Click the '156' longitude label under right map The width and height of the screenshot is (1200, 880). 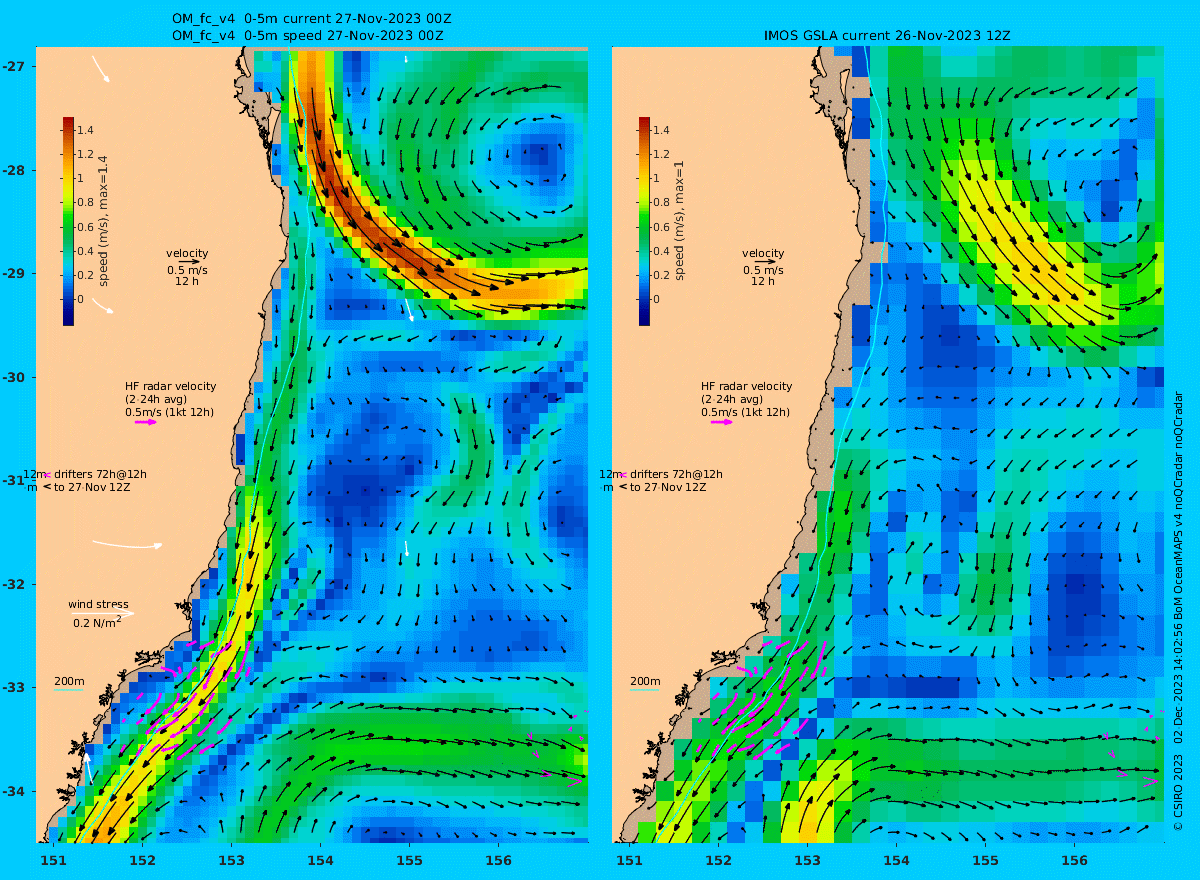pos(1074,860)
